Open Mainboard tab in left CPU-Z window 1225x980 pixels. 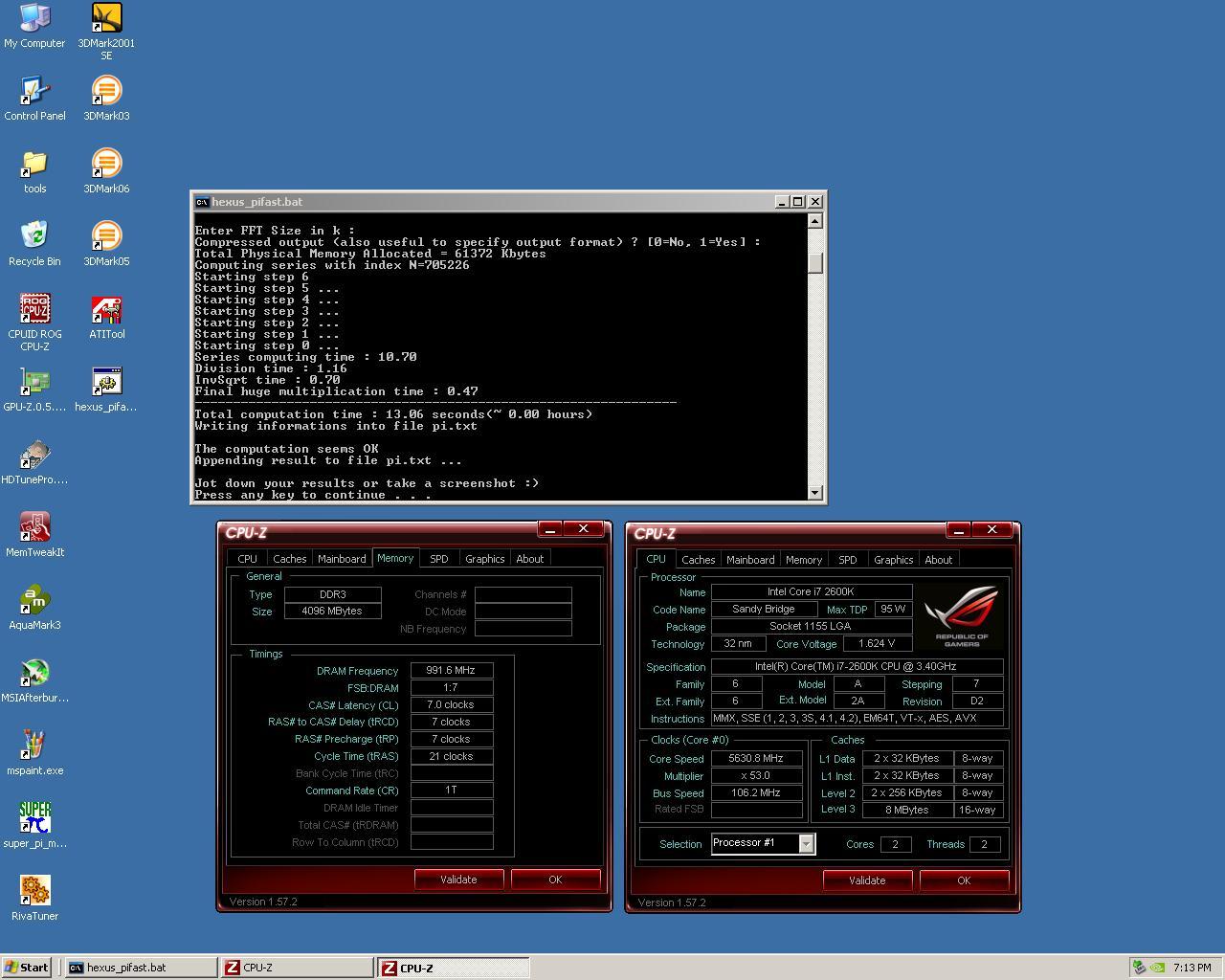(x=342, y=559)
